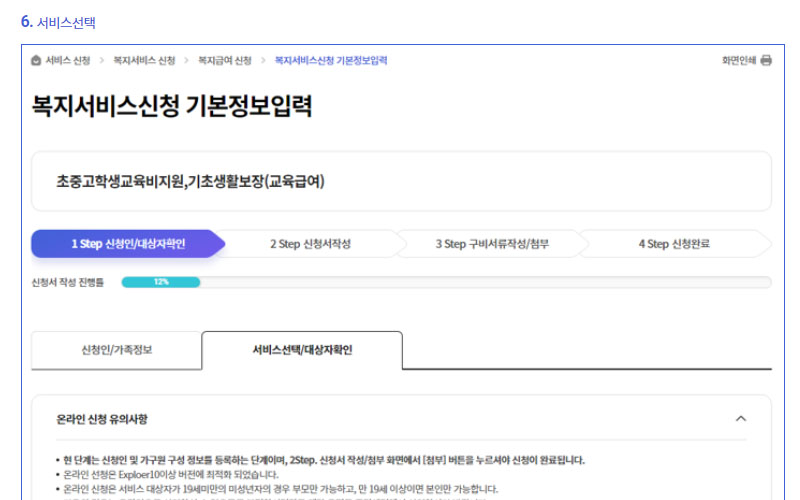Click the notice line mentioning Exploer10이상 버전
Screen dimensions: 800x500
[x=170, y=474]
